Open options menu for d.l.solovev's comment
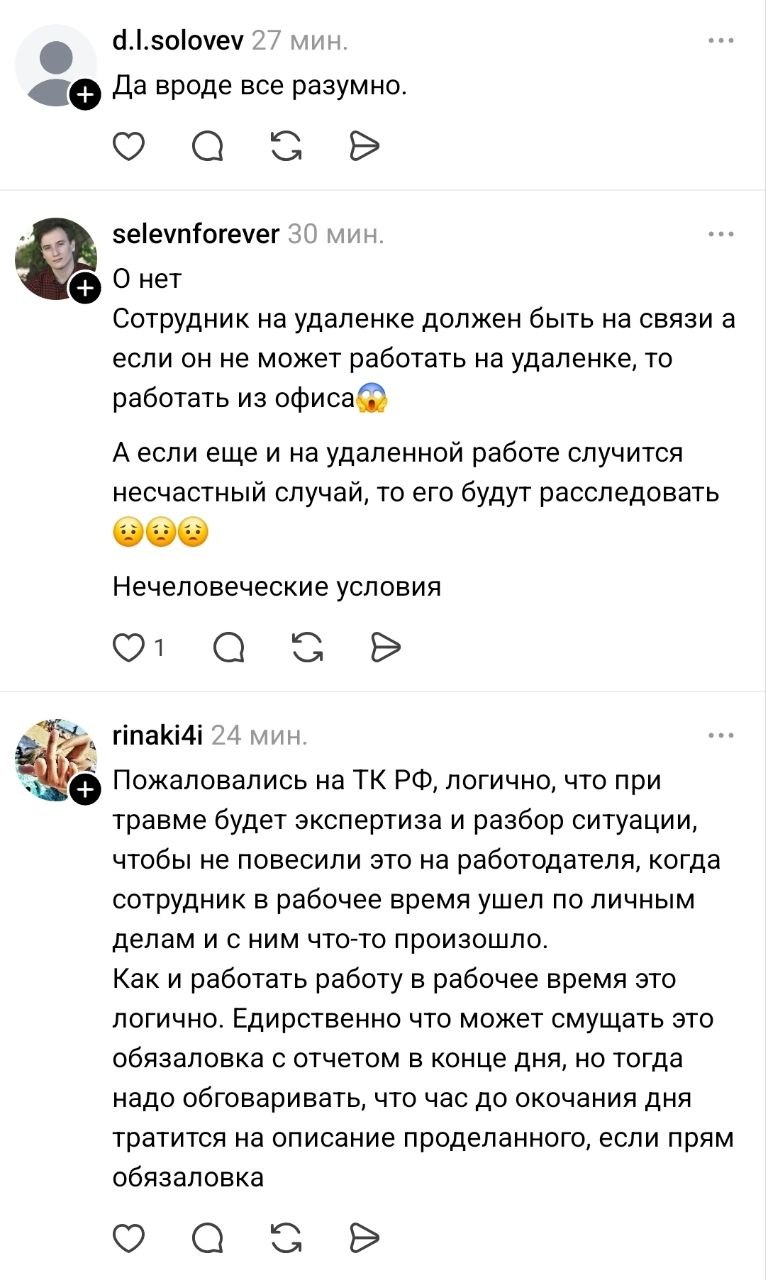Image resolution: width=766 pixels, height=1280 pixels. coord(720,41)
